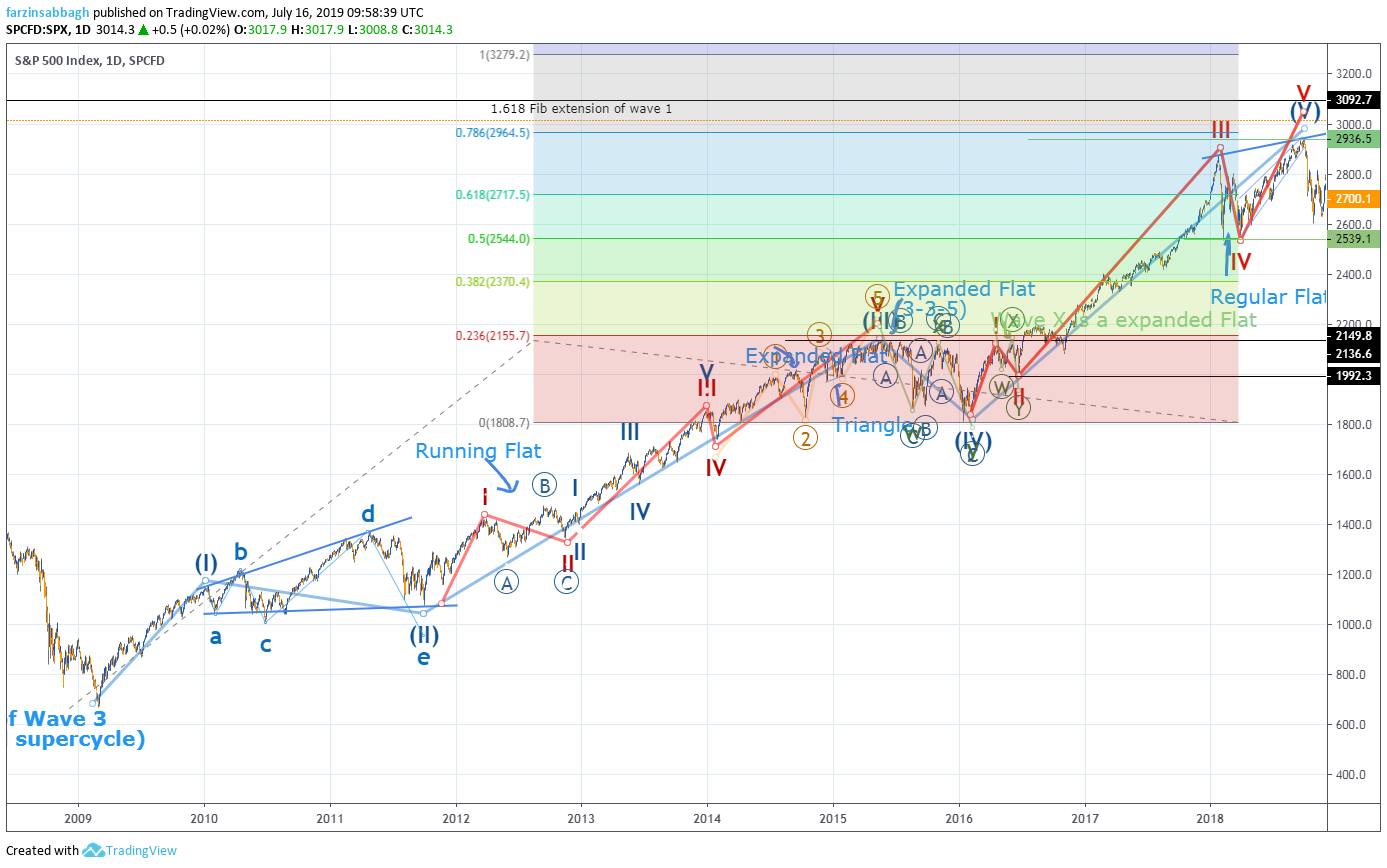Click 1000.0 on the price axis
Screen dimensions: 1387x868
(x=1352, y=625)
